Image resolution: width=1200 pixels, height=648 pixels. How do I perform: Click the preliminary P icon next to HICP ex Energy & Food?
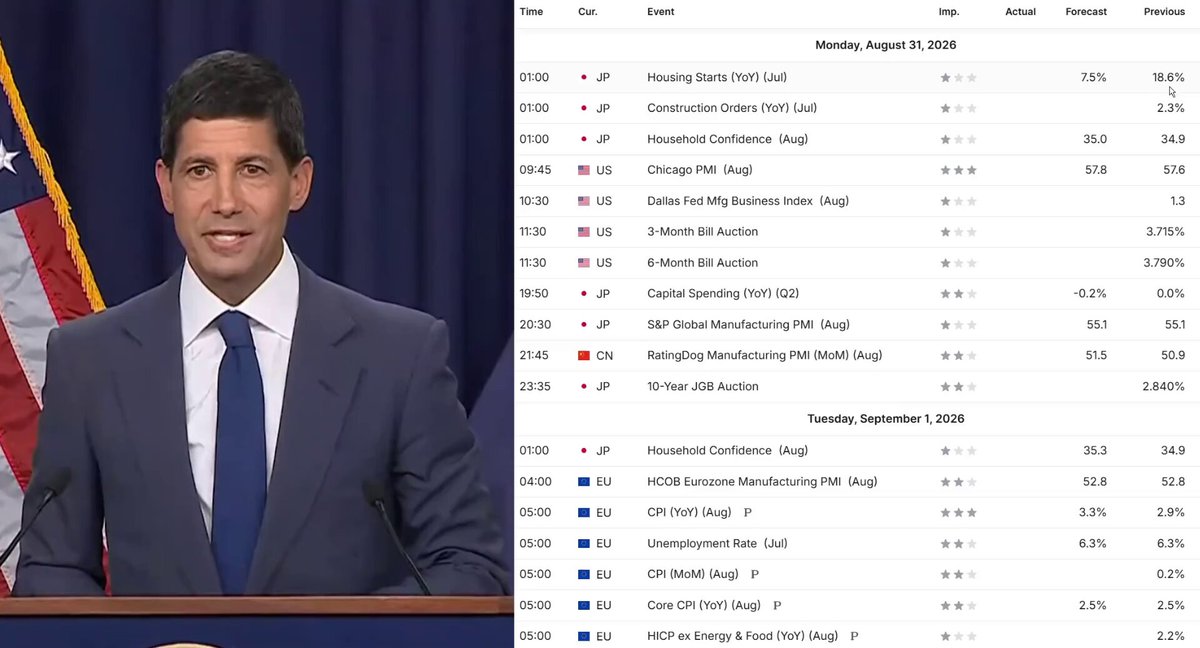(854, 636)
